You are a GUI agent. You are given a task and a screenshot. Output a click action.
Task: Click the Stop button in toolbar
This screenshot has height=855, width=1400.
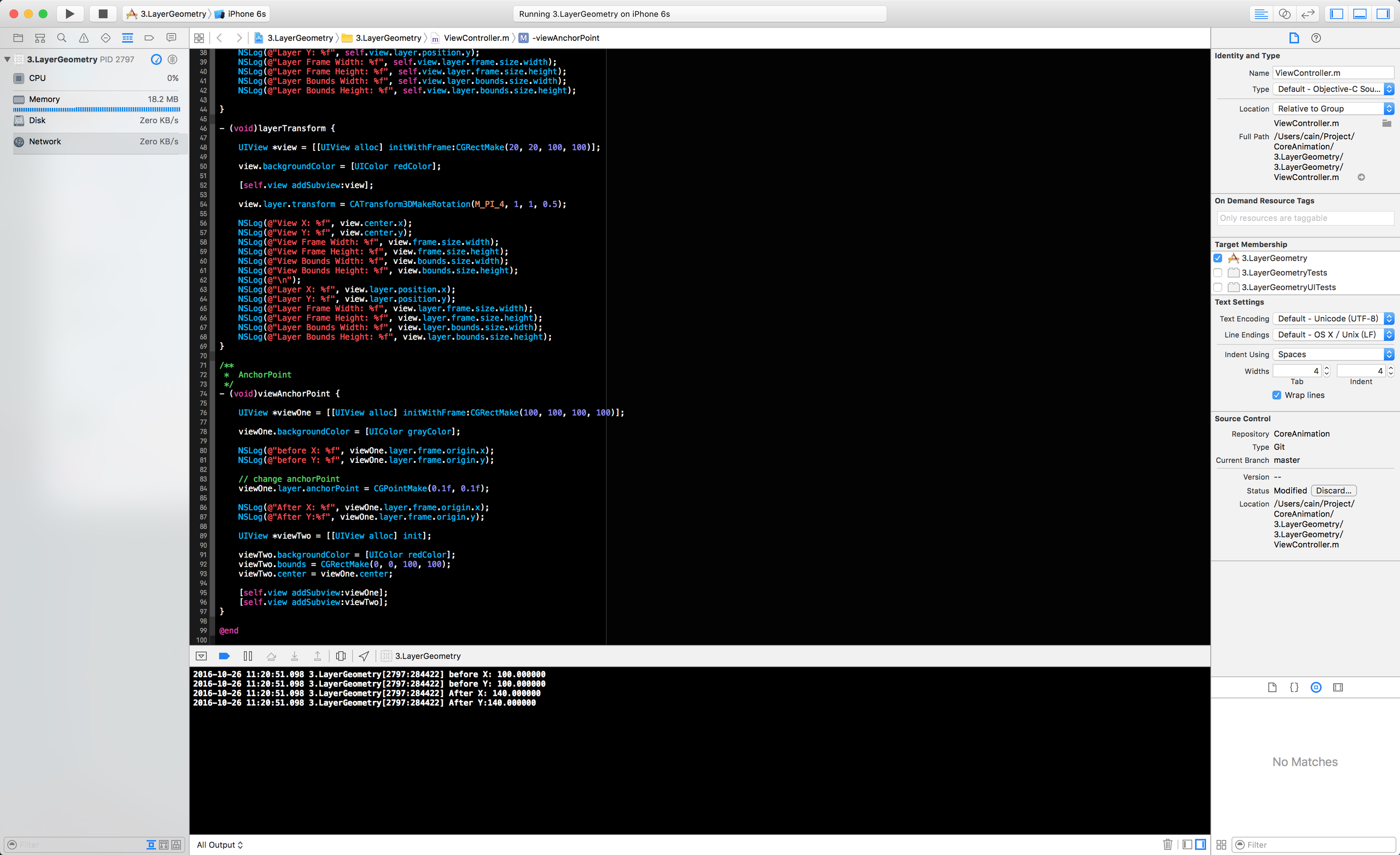pos(103,13)
